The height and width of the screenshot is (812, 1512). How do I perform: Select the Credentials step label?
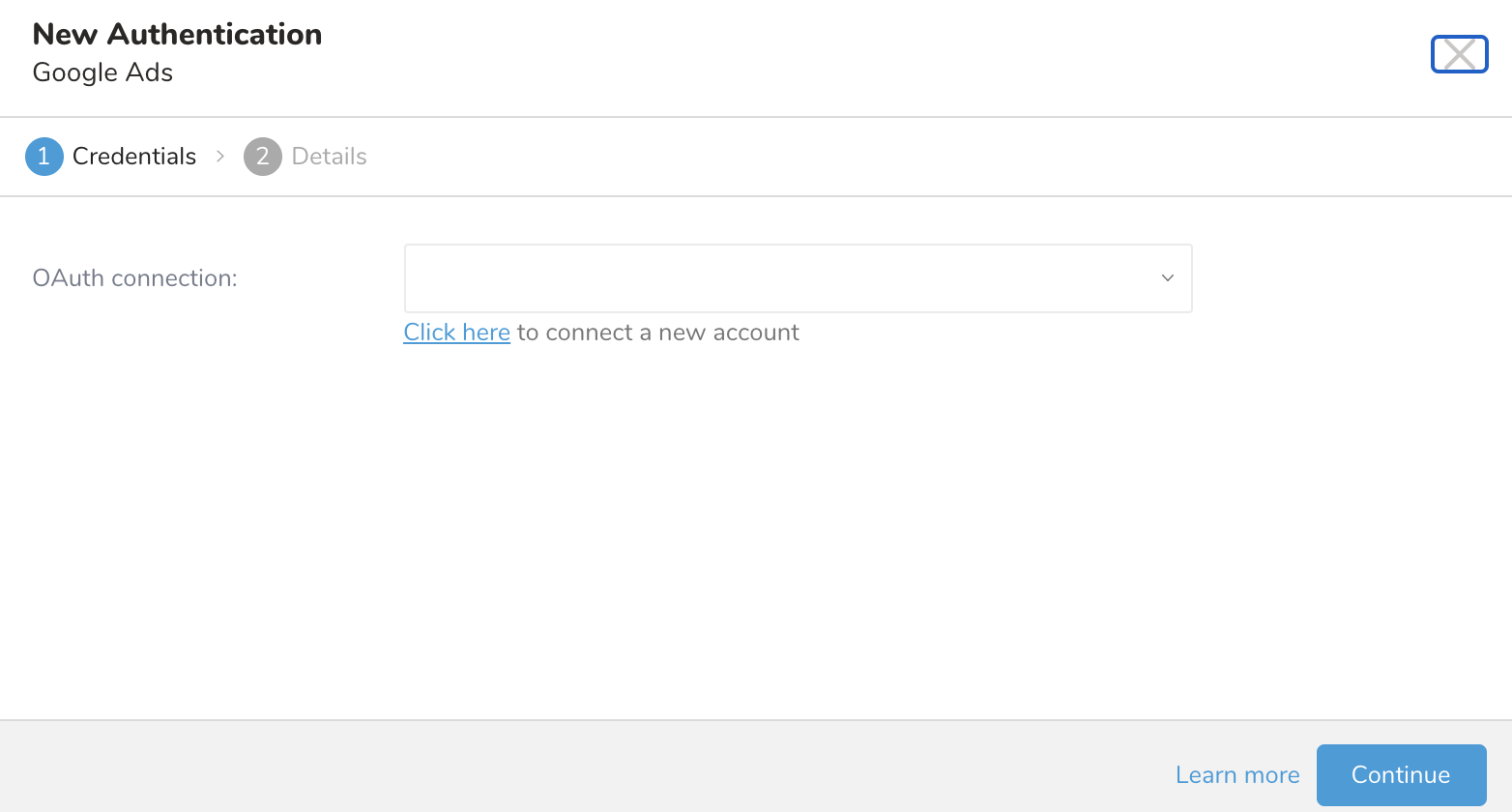coord(134,157)
